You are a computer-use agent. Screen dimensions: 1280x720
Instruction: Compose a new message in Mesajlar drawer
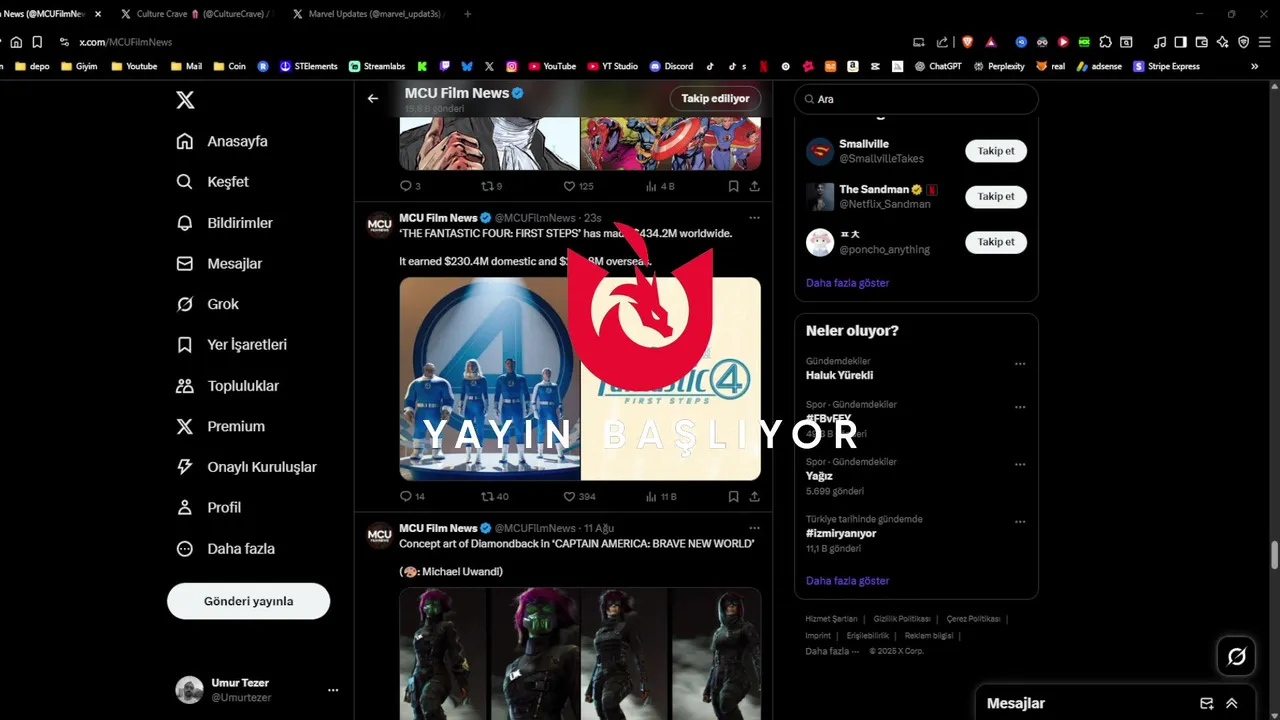click(1207, 703)
